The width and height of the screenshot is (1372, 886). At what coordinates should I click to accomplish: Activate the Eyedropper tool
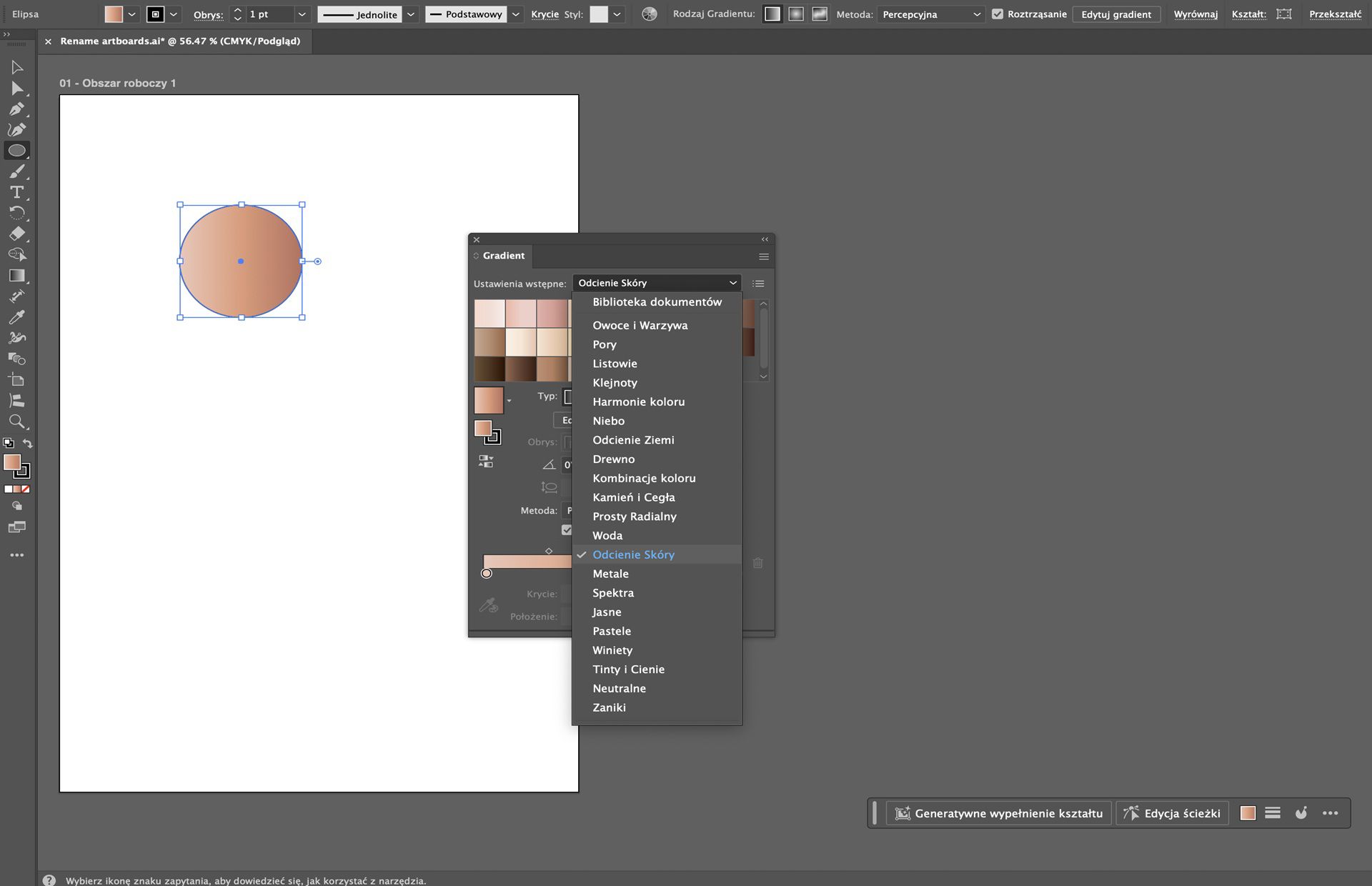[18, 317]
